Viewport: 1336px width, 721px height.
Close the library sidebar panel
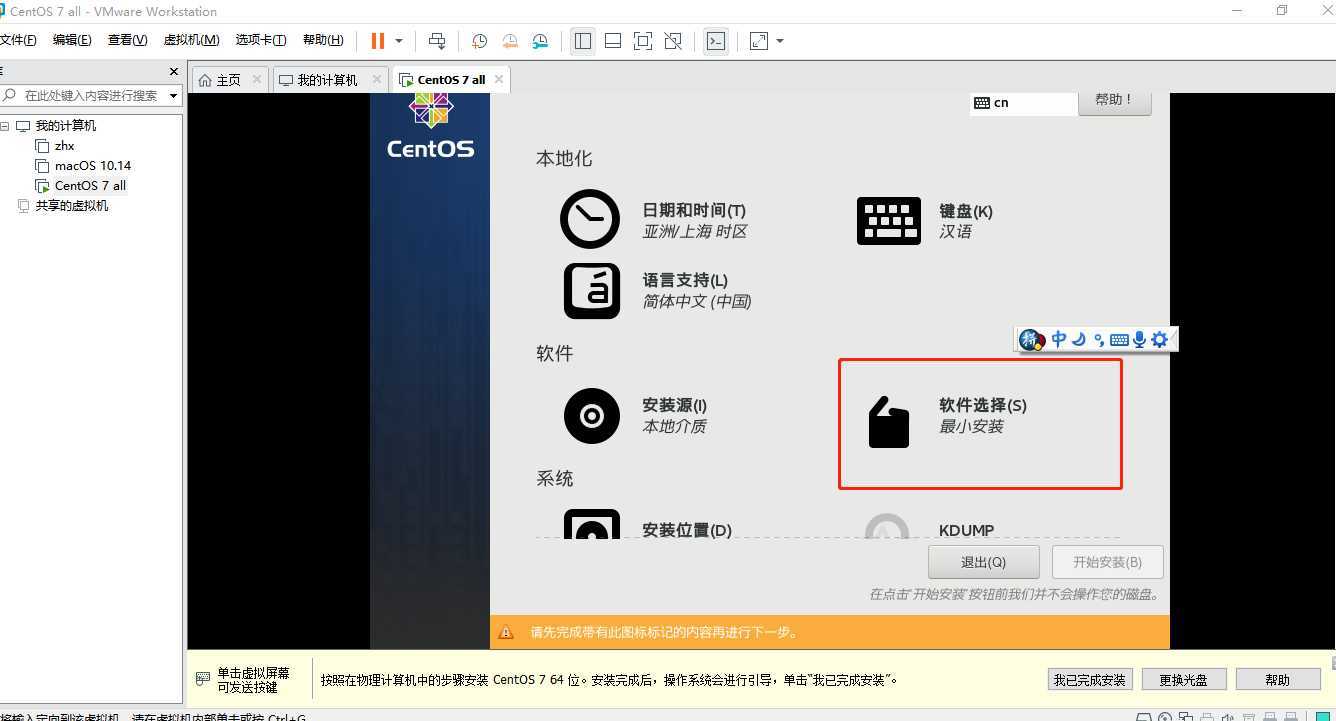pyautogui.click(x=174, y=72)
